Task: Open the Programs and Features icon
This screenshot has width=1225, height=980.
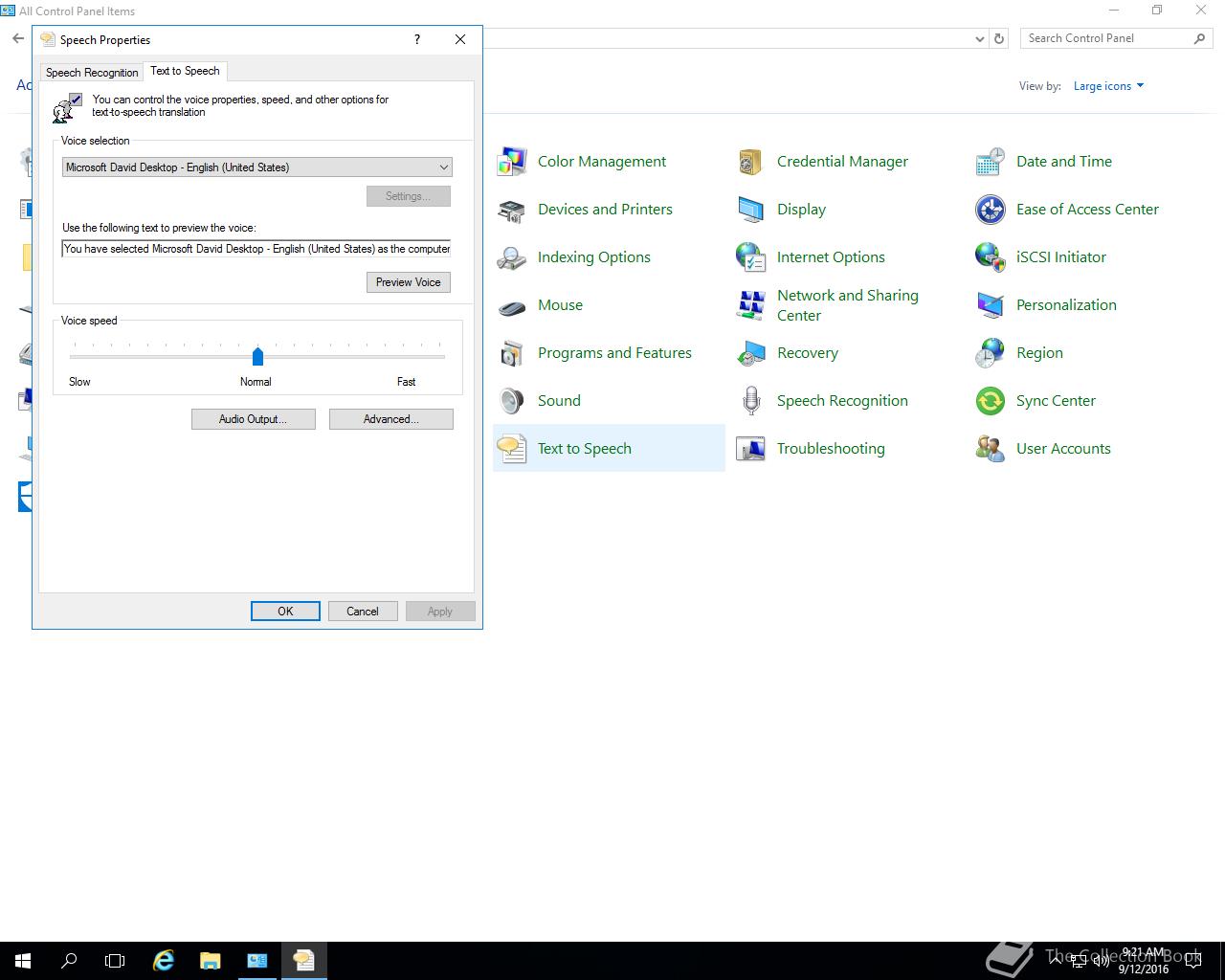Action: point(512,353)
